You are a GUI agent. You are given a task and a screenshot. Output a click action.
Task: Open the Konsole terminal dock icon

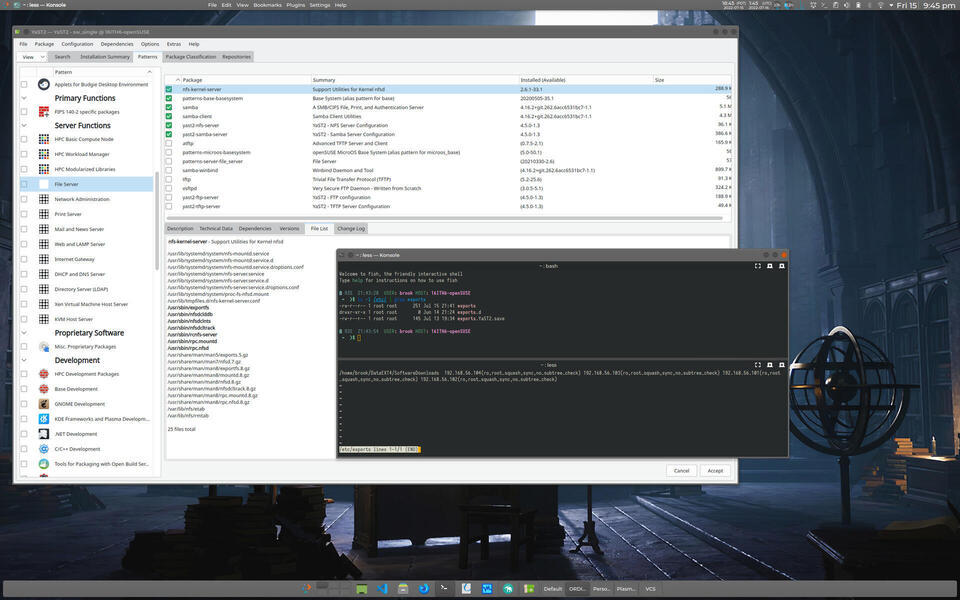click(x=444, y=588)
